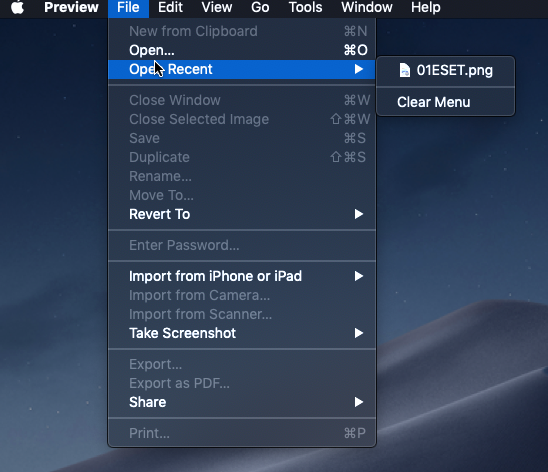Click the 01ESET.png file icon
The image size is (548, 472).
click(x=405, y=70)
